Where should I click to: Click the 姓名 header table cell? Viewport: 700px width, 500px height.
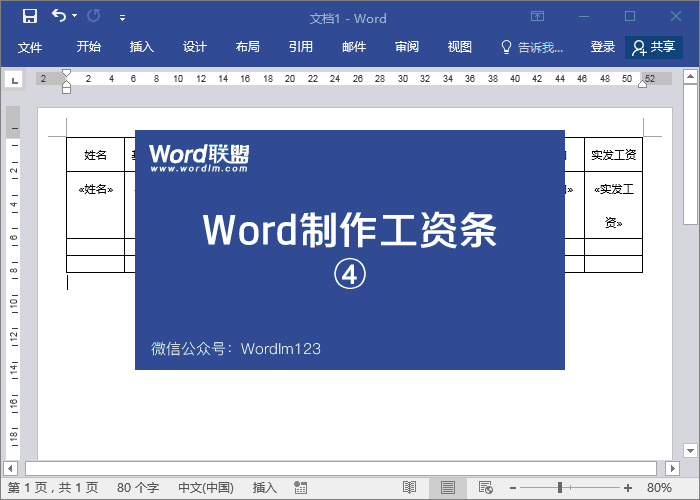coord(96,155)
